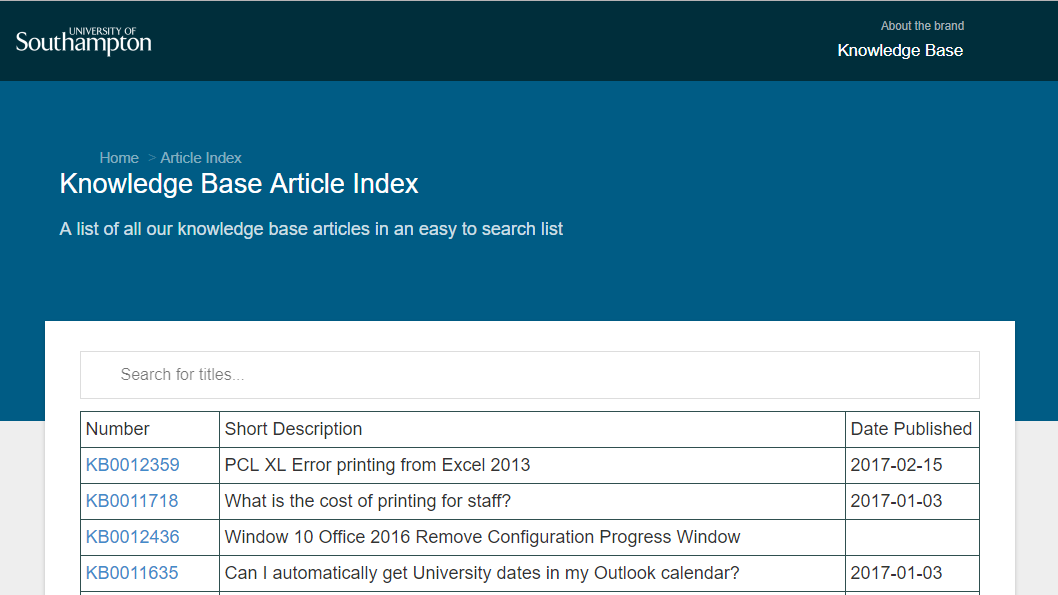Image resolution: width=1058 pixels, height=595 pixels.
Task: Click the Knowledge Base Article Index heading
Action: pos(239,184)
